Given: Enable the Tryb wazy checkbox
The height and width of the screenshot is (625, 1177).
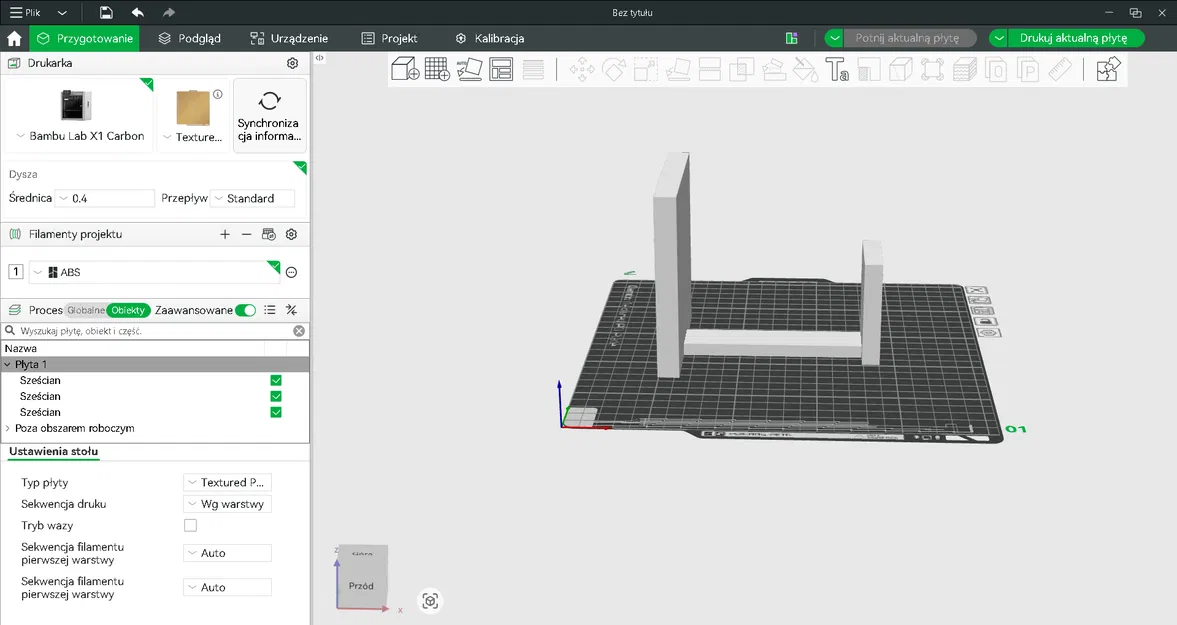Looking at the screenshot, I should pyautogui.click(x=191, y=525).
